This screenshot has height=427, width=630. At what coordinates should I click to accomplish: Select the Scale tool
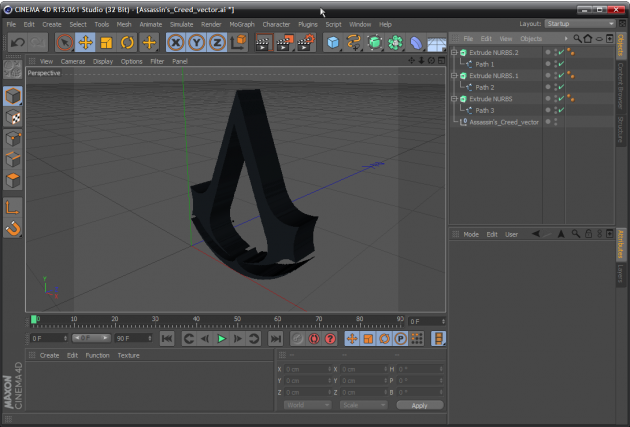coord(107,42)
